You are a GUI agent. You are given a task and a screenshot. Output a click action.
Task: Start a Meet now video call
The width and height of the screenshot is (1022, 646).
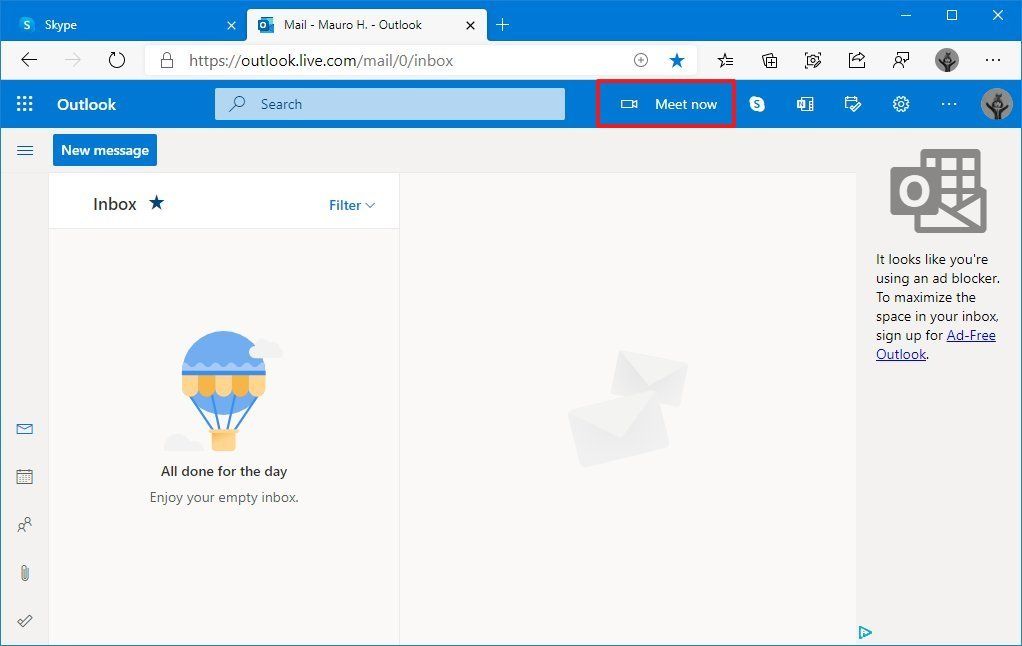[666, 103]
